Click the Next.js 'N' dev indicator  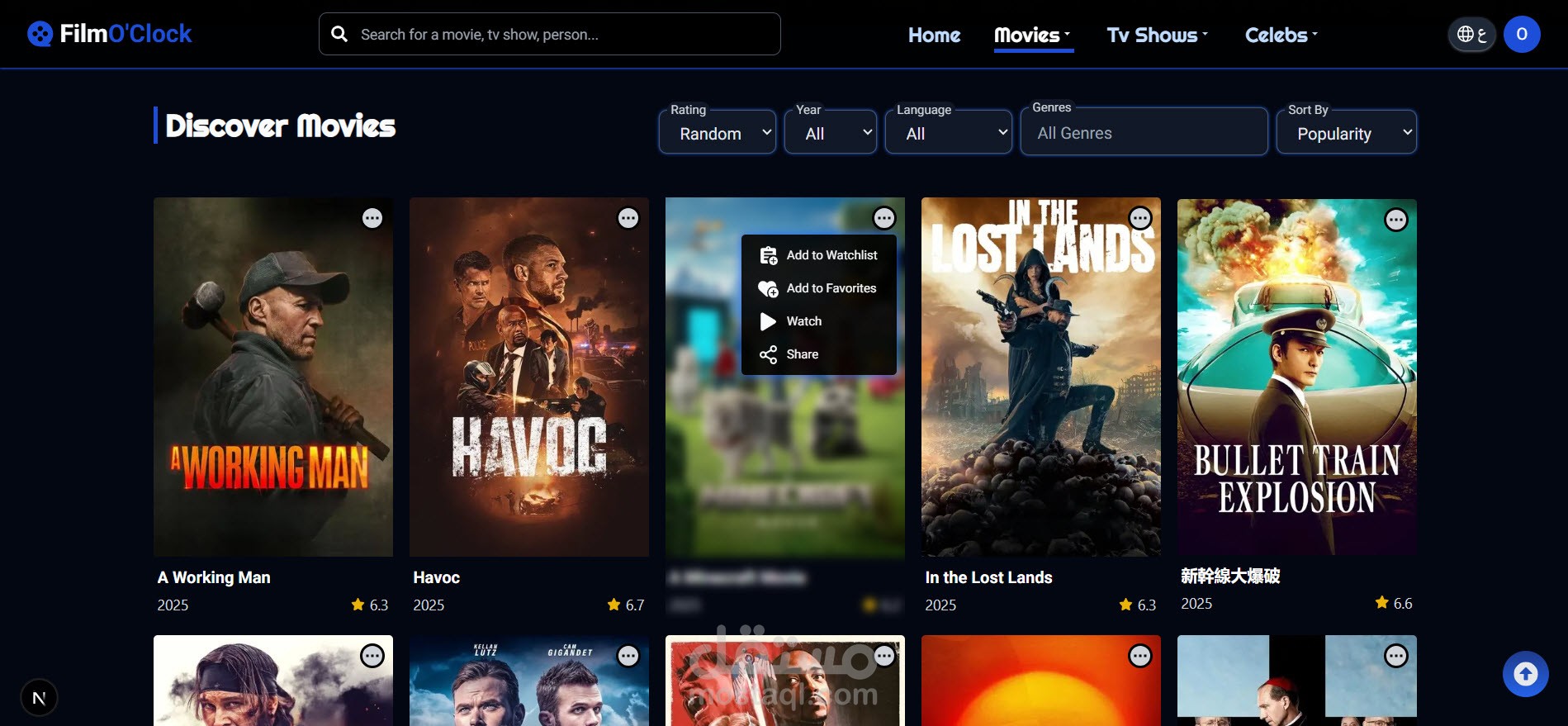39,698
